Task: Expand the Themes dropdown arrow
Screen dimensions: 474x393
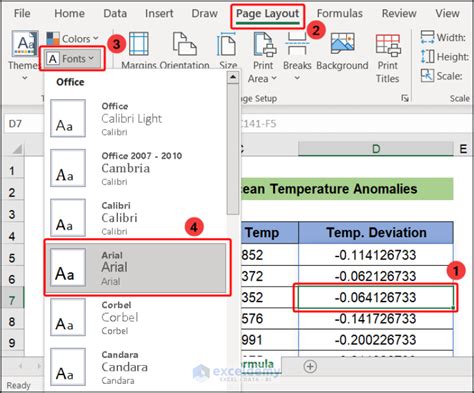Action: pos(24,78)
